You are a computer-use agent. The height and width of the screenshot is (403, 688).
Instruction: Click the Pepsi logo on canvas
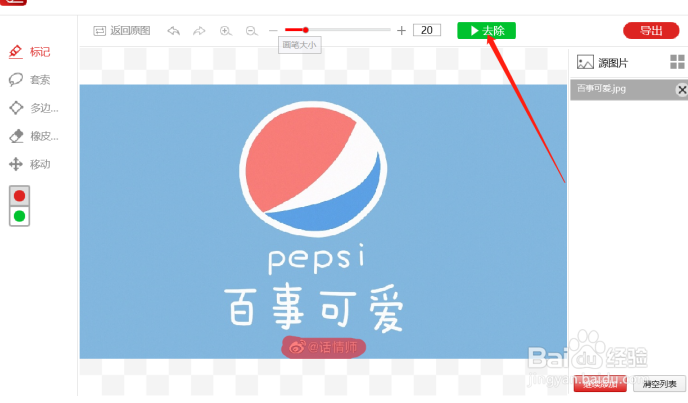coord(313,169)
